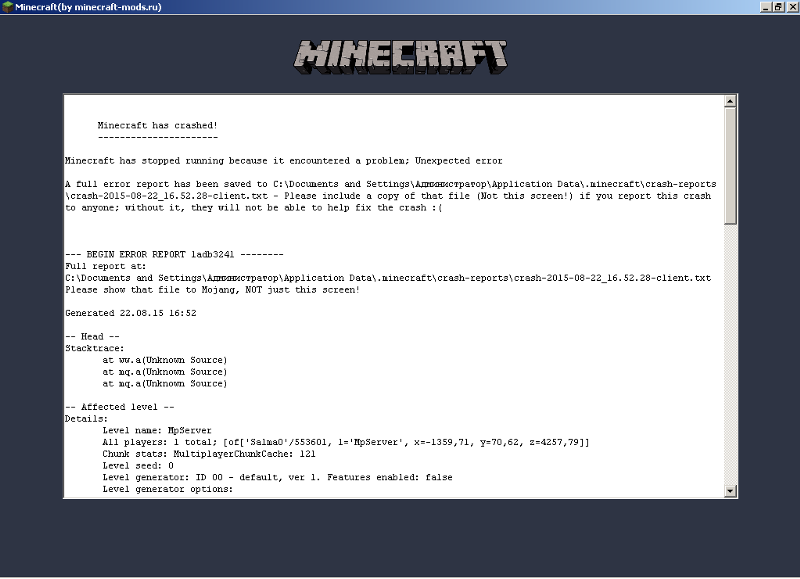This screenshot has height=579, width=800.
Task: Click 'Chunk stats: MultiplayerChunkCache: 121' line
Action: [209, 454]
